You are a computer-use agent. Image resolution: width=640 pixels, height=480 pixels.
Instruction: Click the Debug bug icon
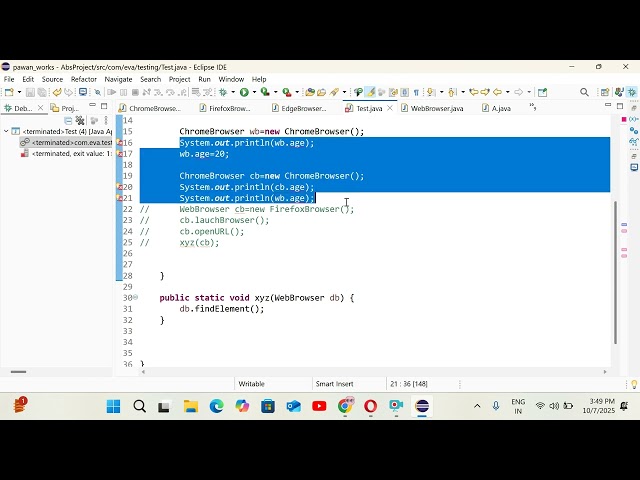pyautogui.click(x=223, y=92)
